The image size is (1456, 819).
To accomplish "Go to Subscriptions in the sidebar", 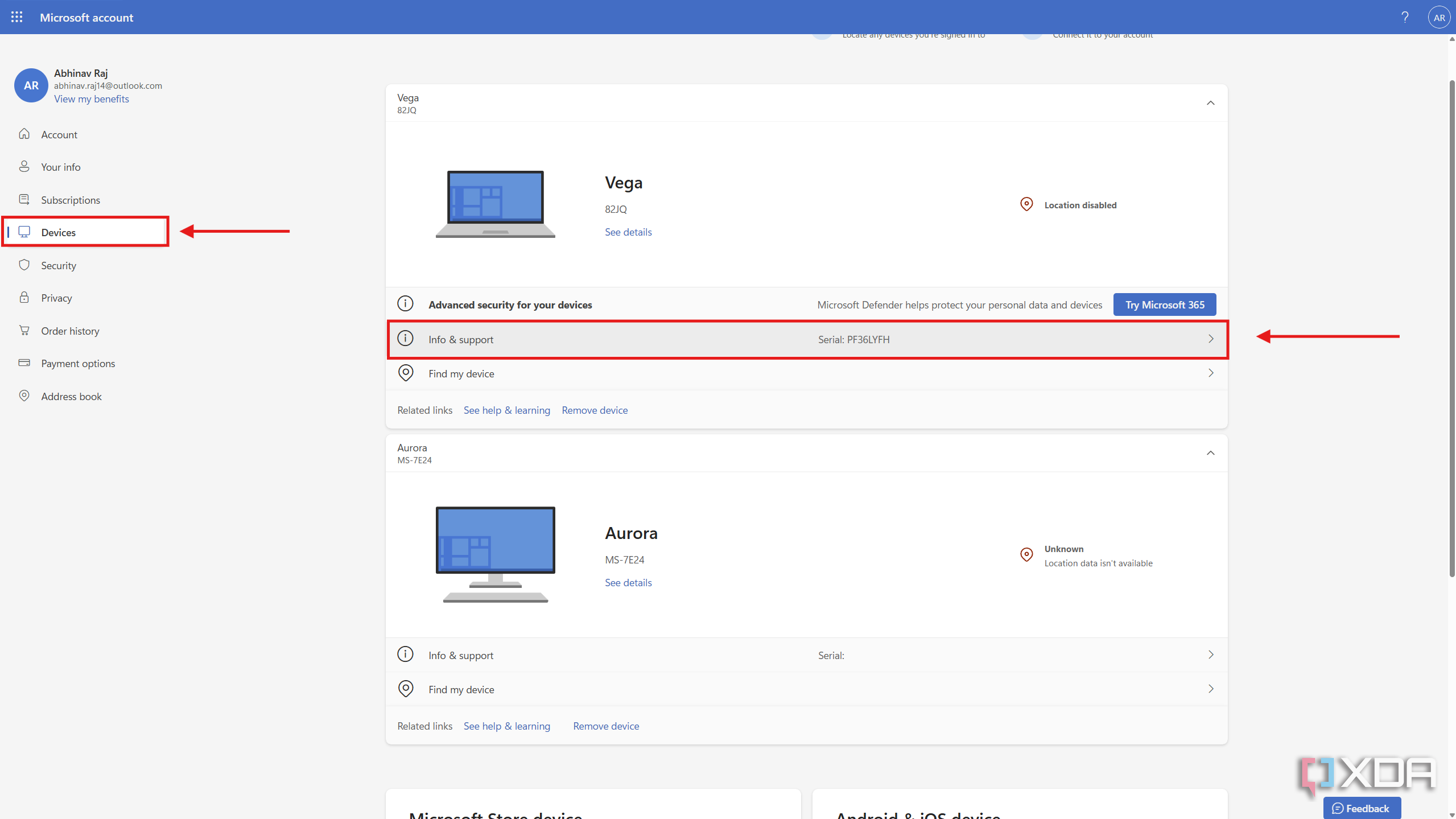I will point(70,200).
